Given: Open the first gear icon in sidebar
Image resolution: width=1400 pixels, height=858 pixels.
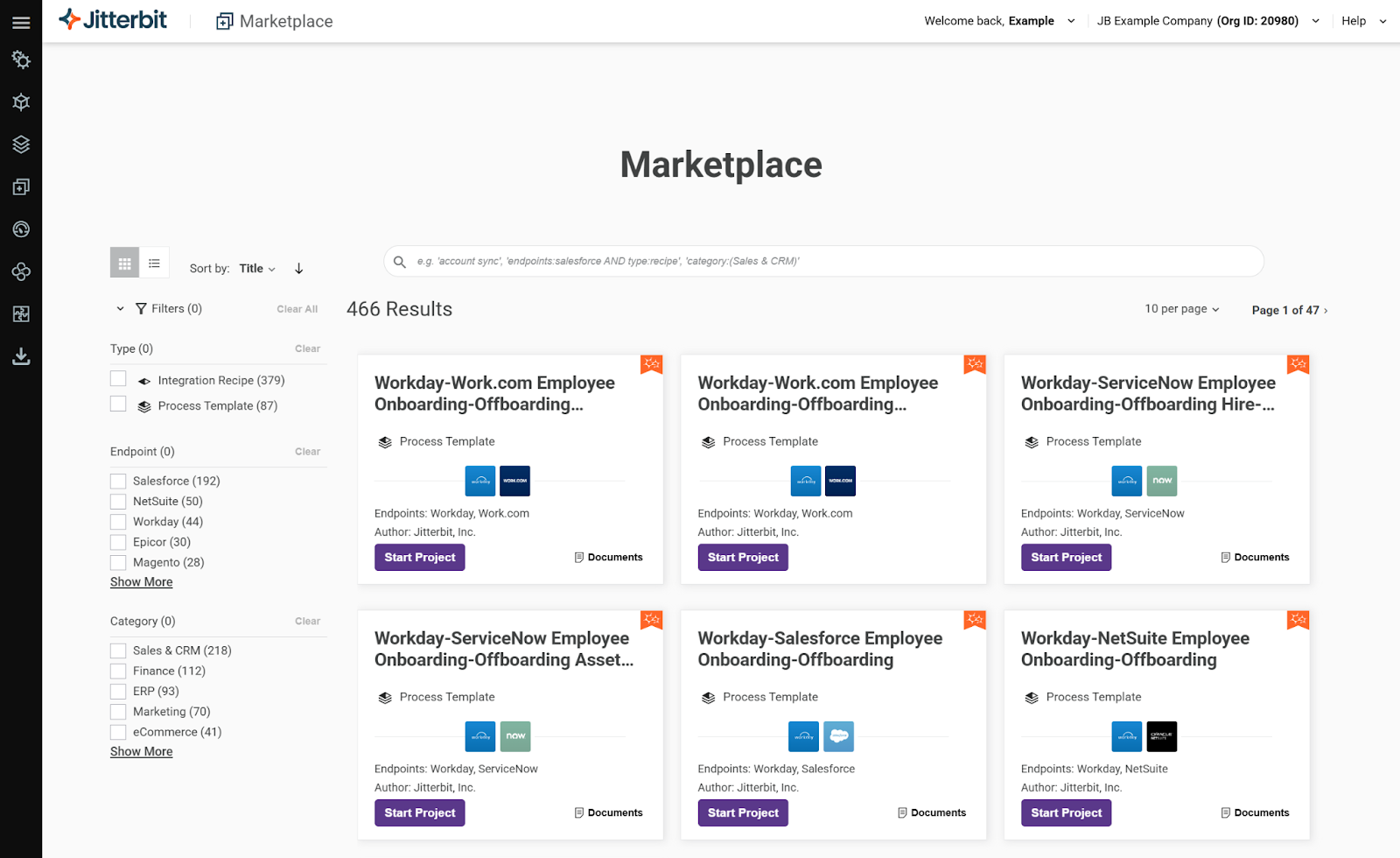Looking at the screenshot, I should [x=21, y=60].
